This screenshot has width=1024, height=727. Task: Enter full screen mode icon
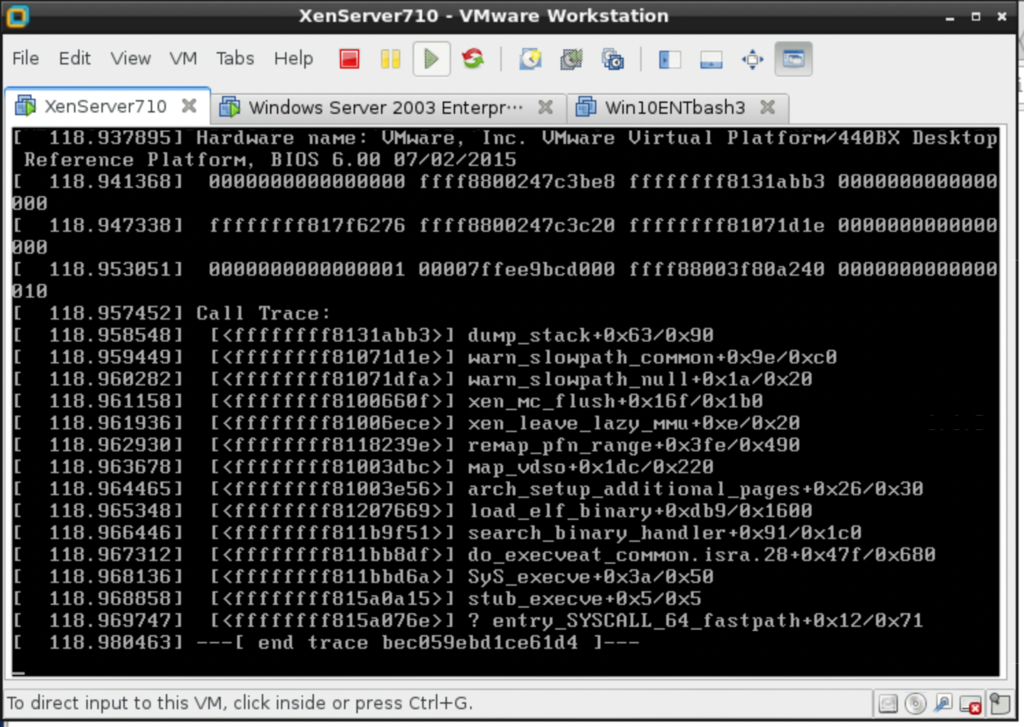752,59
